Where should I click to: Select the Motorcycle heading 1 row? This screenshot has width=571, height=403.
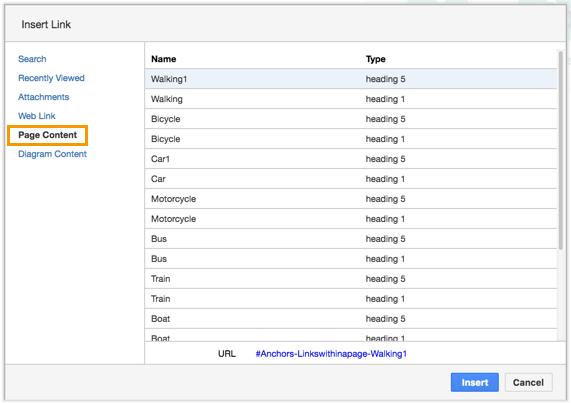click(x=351, y=219)
